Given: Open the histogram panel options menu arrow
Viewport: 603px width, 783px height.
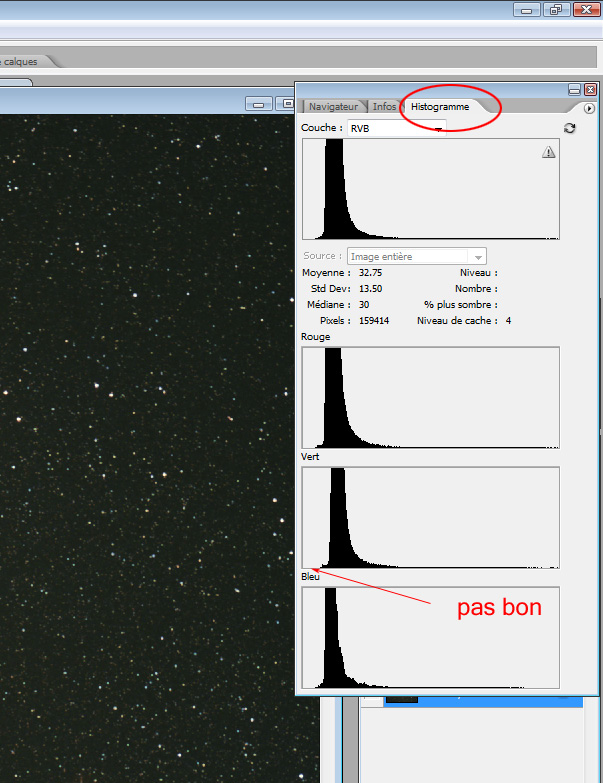Looking at the screenshot, I should click(x=589, y=108).
